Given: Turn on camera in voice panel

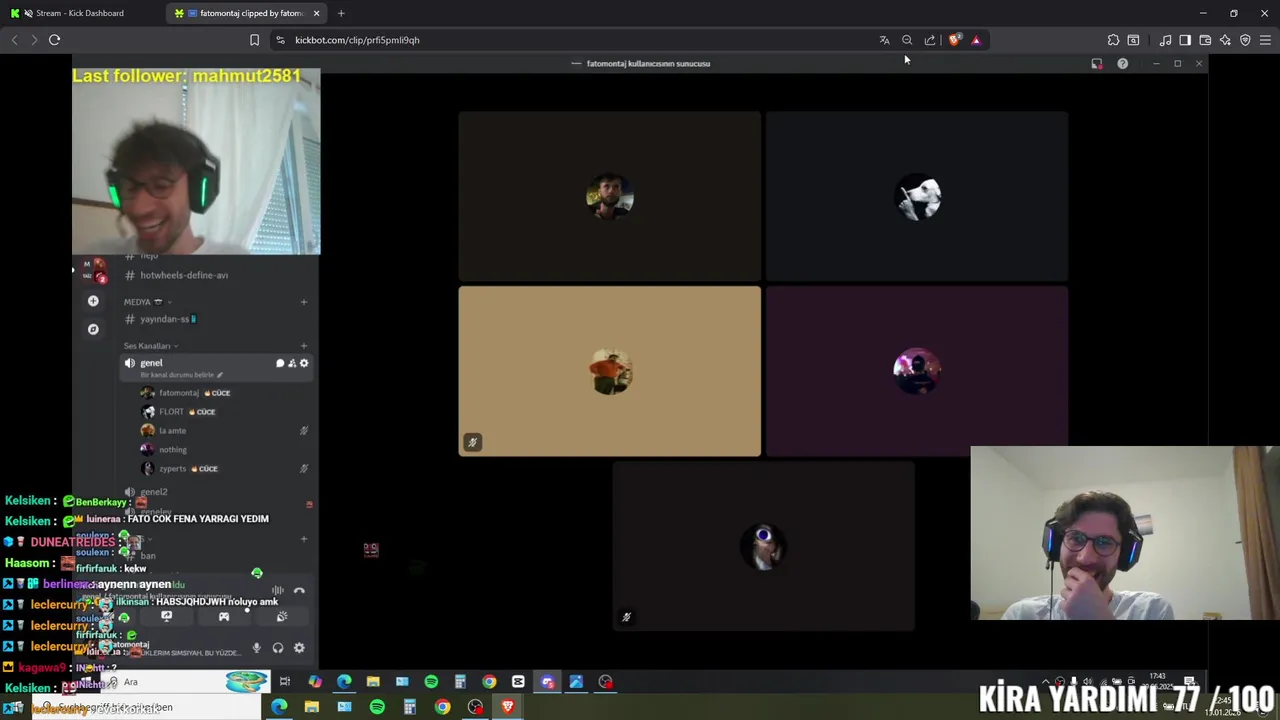Looking at the screenshot, I should click(109, 617).
